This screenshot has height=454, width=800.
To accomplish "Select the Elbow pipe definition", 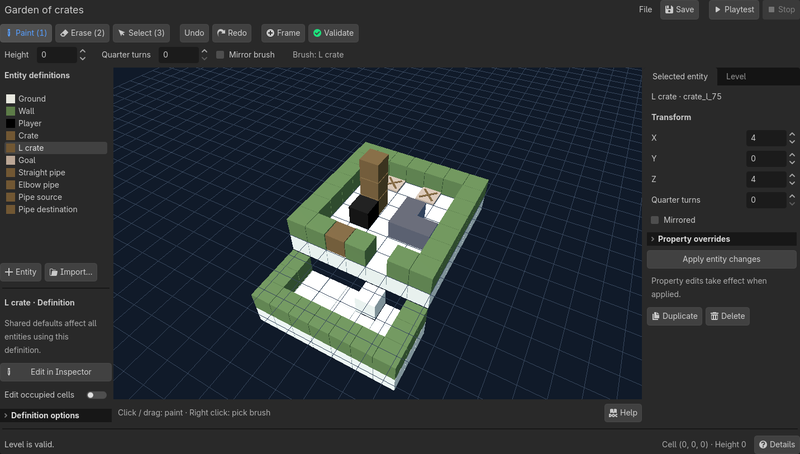I will click(56, 185).
